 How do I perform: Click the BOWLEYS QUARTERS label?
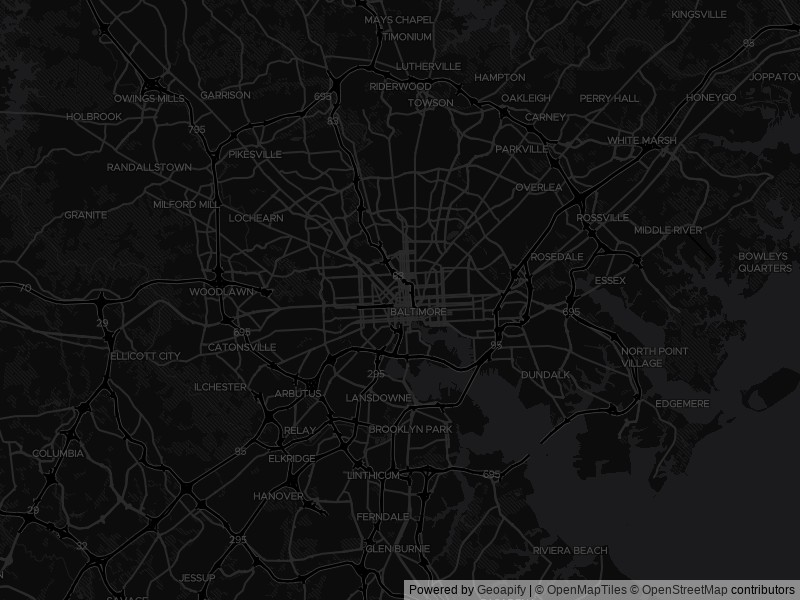pyautogui.click(x=765, y=262)
